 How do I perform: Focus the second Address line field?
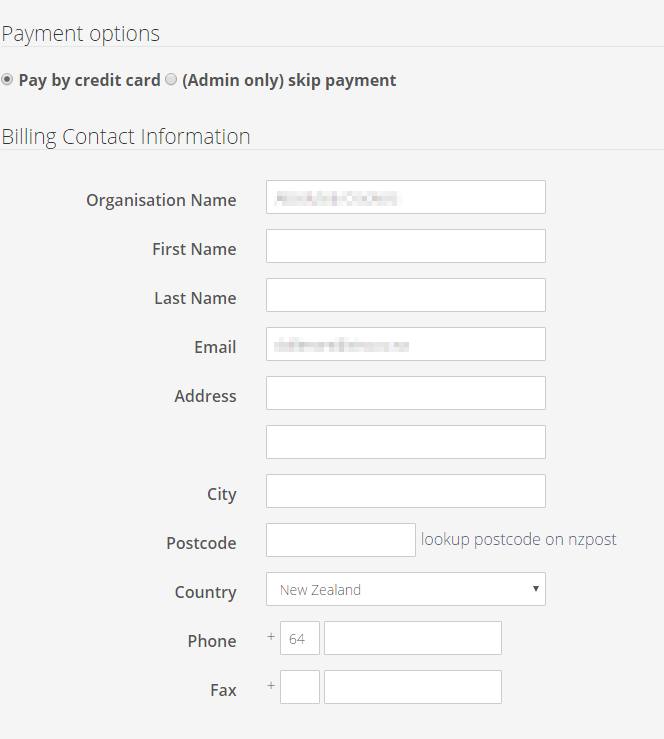point(405,443)
